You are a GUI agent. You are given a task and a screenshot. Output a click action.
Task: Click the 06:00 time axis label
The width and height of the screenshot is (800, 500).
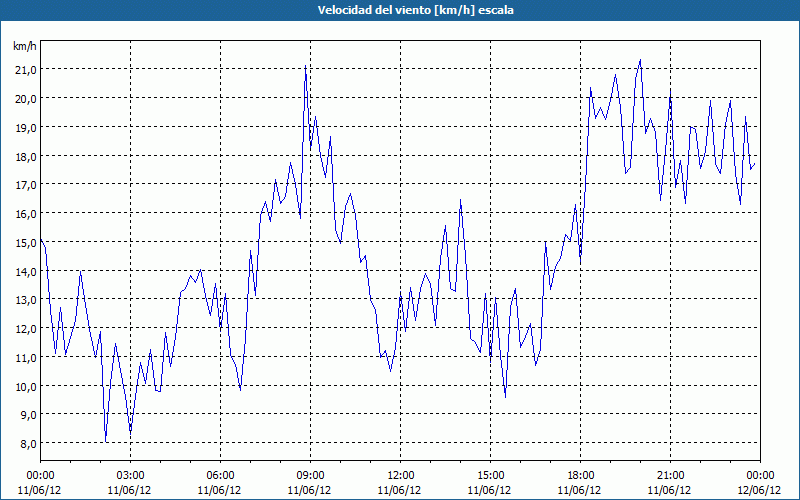pyautogui.click(x=220, y=476)
